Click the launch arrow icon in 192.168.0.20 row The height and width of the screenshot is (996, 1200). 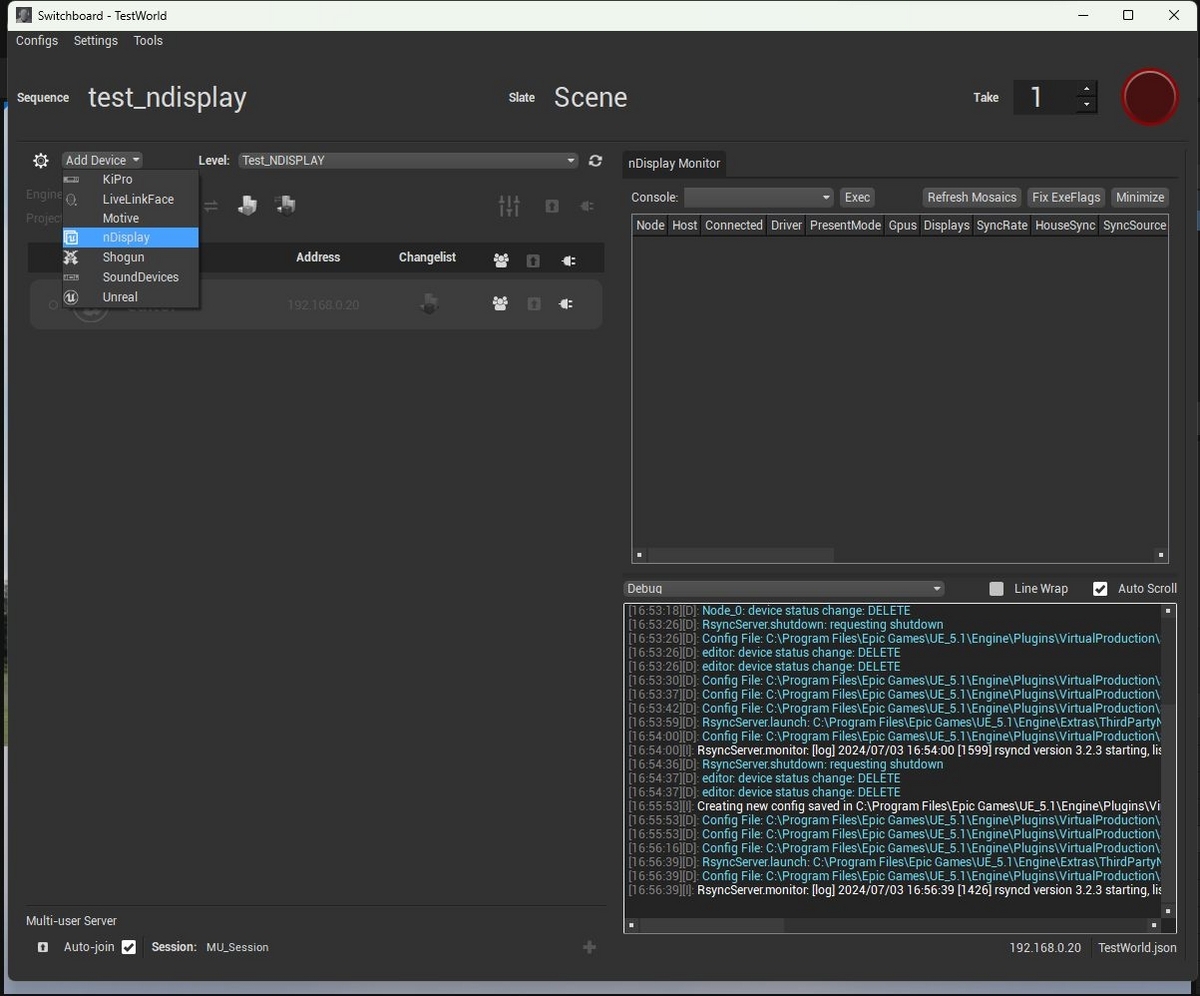[534, 304]
